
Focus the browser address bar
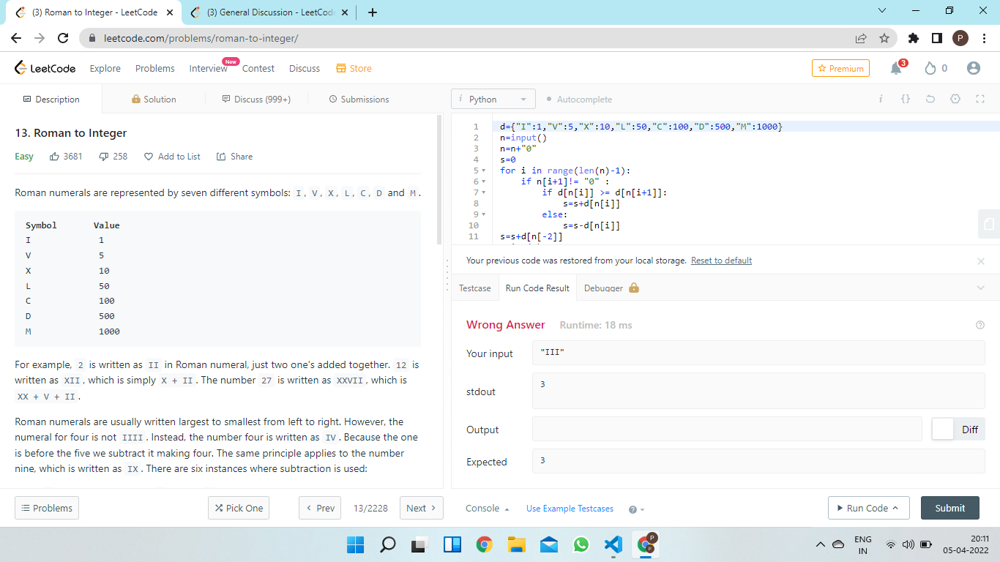(472, 38)
